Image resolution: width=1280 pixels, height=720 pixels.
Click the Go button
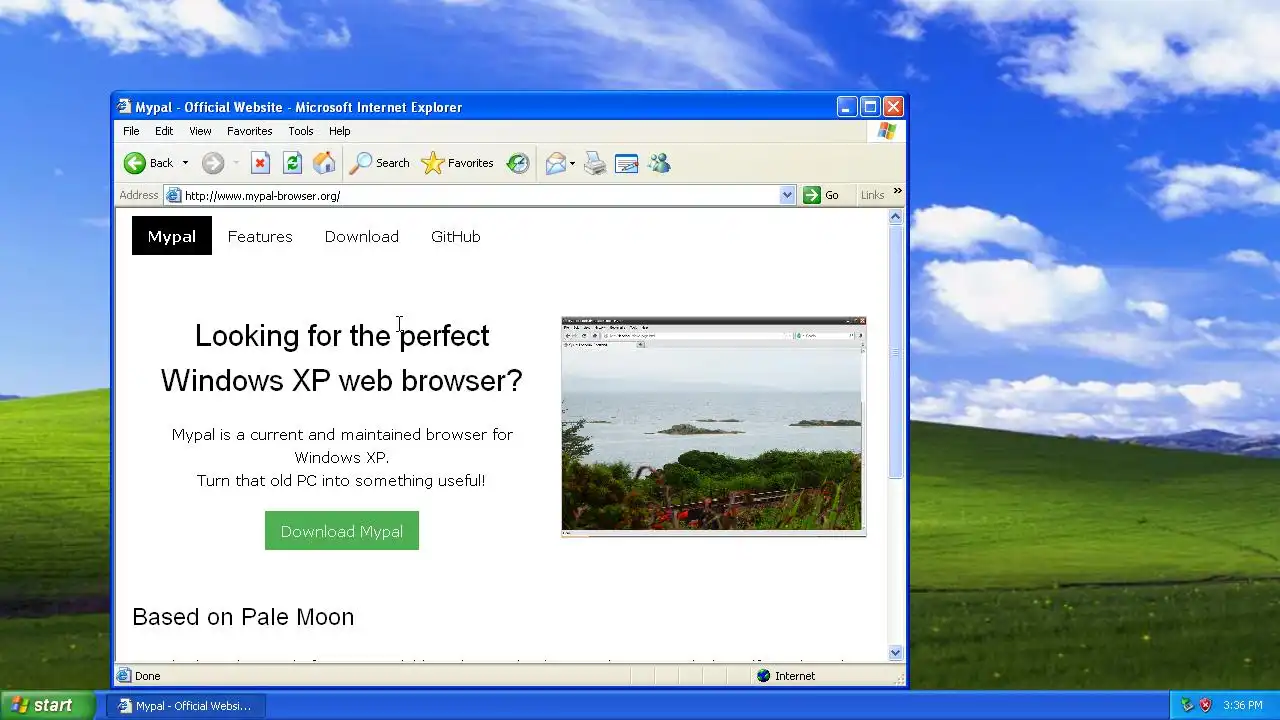click(x=822, y=195)
